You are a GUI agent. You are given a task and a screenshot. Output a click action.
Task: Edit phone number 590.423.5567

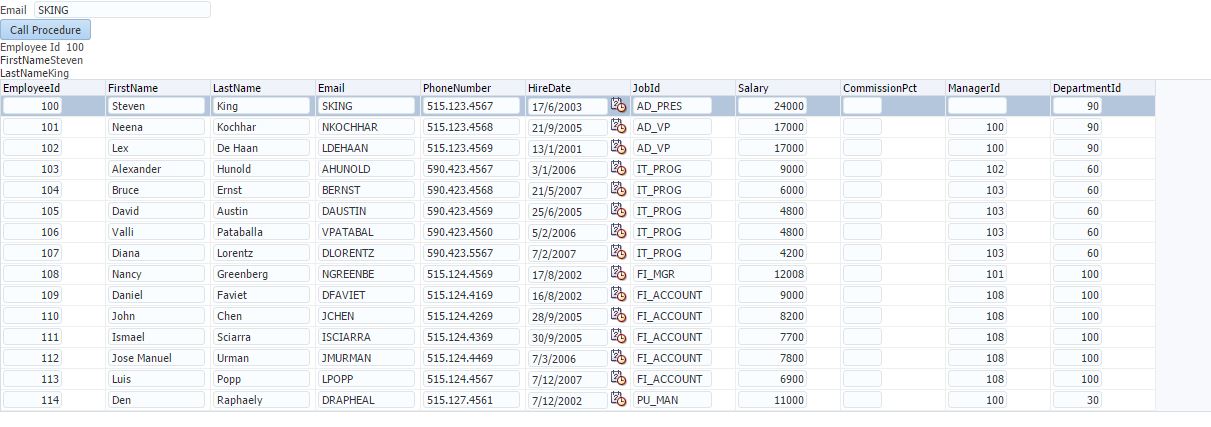coord(471,253)
